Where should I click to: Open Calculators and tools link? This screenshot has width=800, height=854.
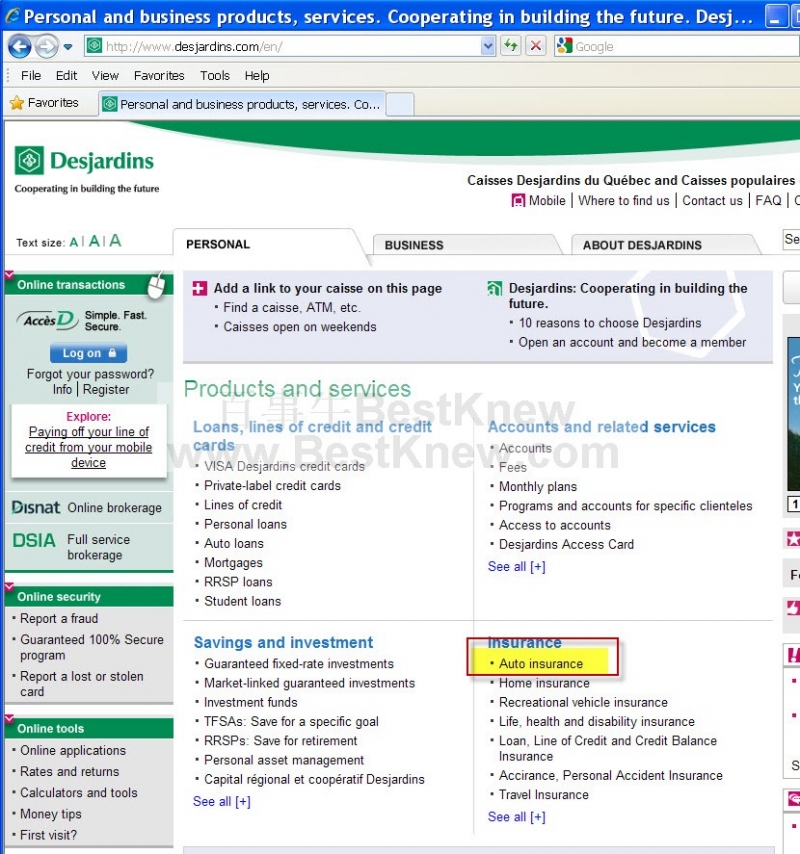pos(78,792)
